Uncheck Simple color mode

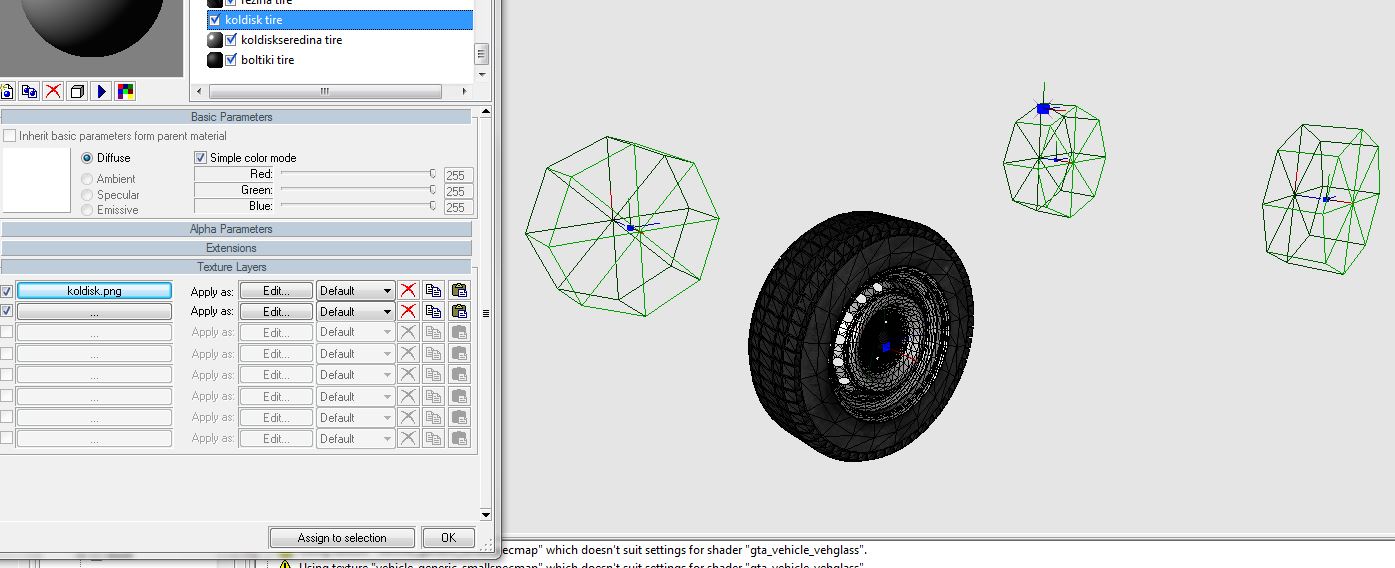pyautogui.click(x=201, y=158)
